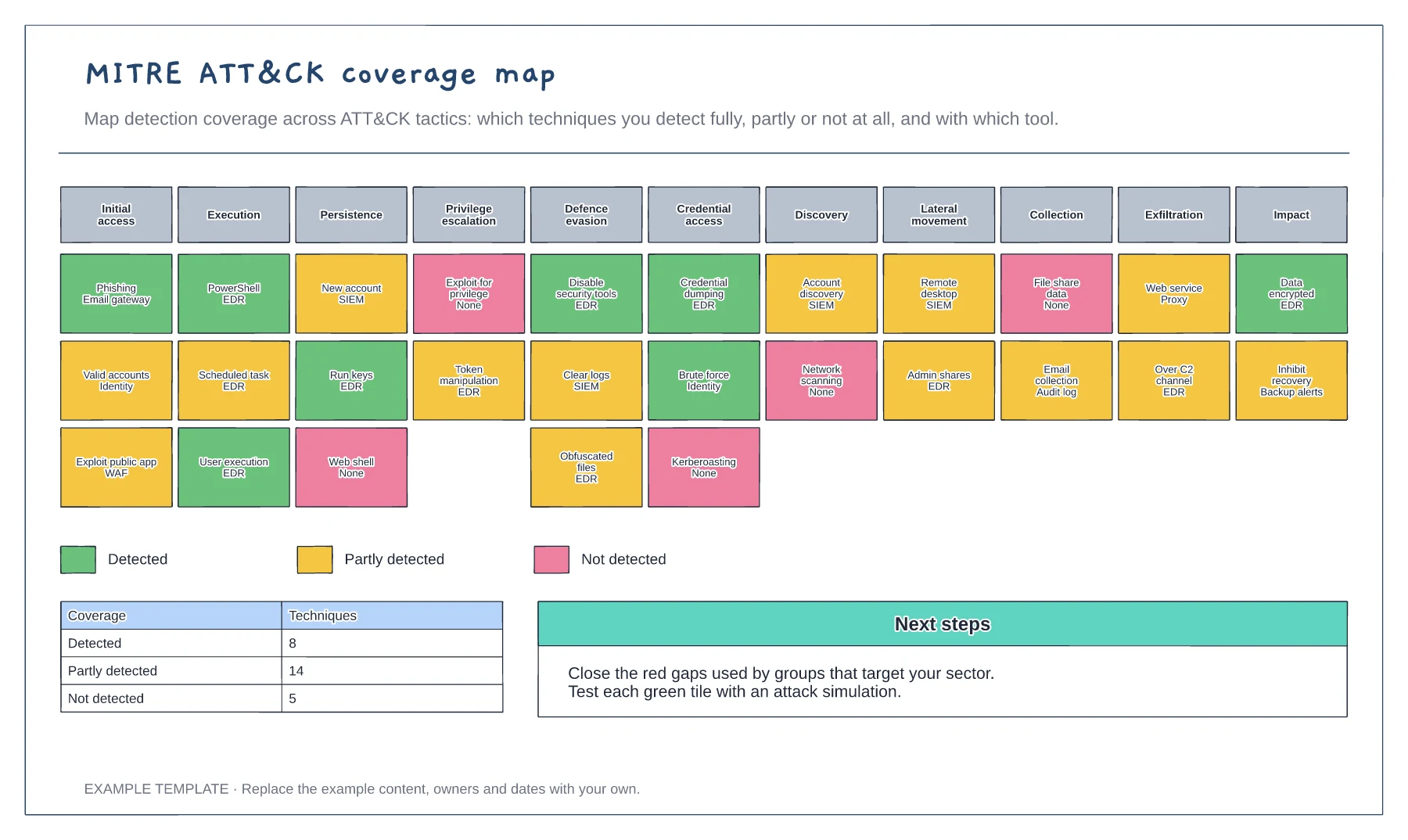Select the Valid accounts Identity tile
1408x840 pixels.
[x=117, y=381]
